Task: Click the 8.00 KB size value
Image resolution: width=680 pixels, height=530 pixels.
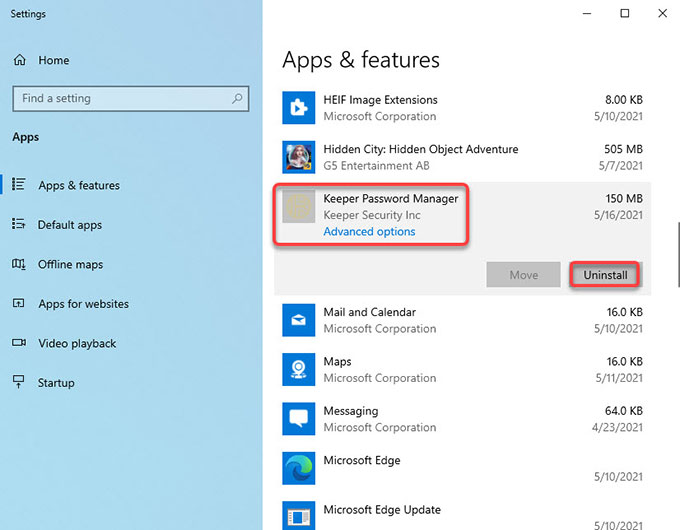Action: pos(624,100)
